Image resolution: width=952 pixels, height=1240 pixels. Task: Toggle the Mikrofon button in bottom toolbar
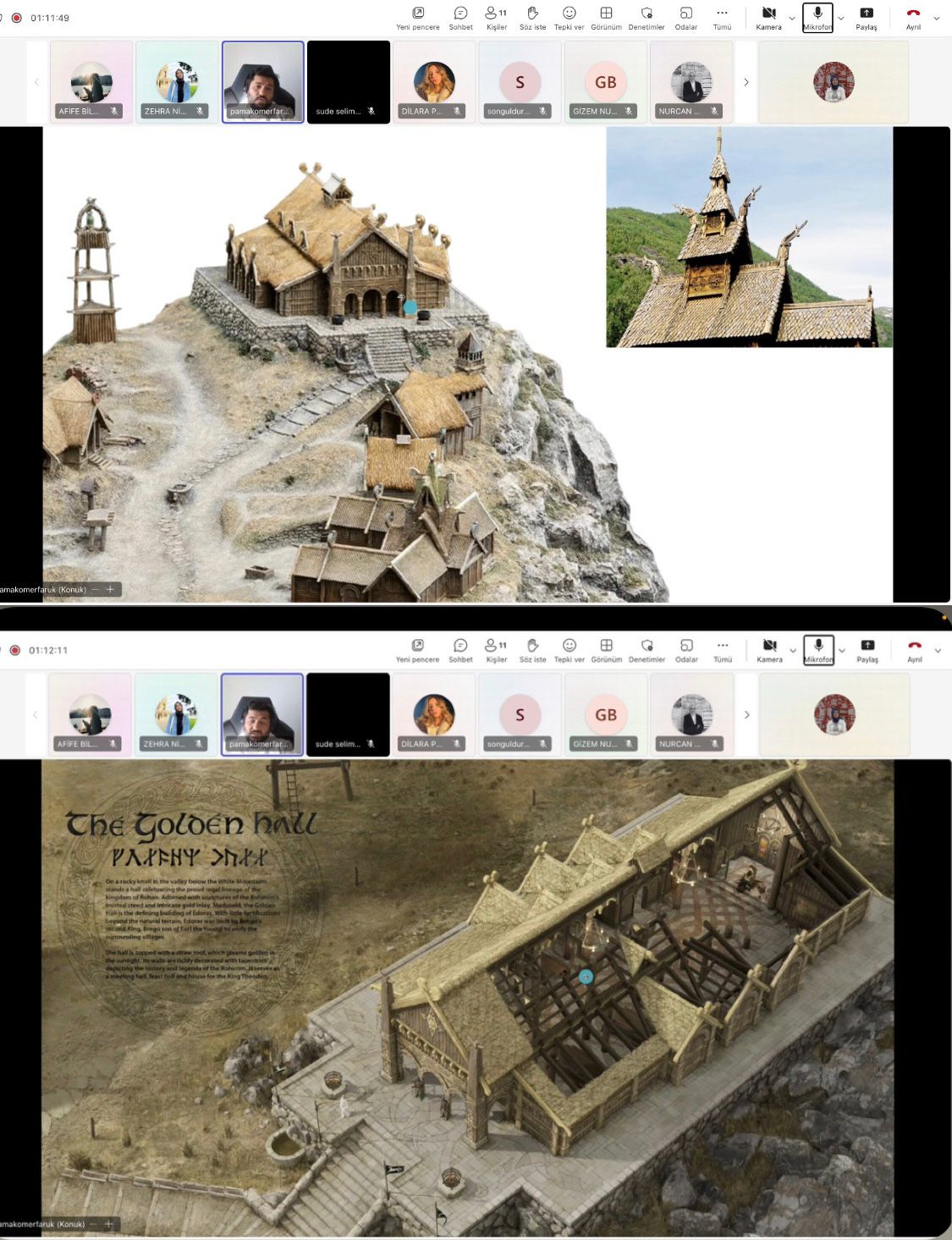click(x=818, y=649)
